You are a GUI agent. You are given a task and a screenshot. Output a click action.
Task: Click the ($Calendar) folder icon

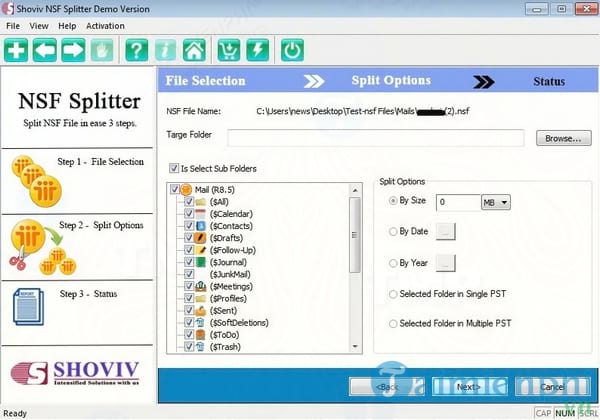pos(201,214)
